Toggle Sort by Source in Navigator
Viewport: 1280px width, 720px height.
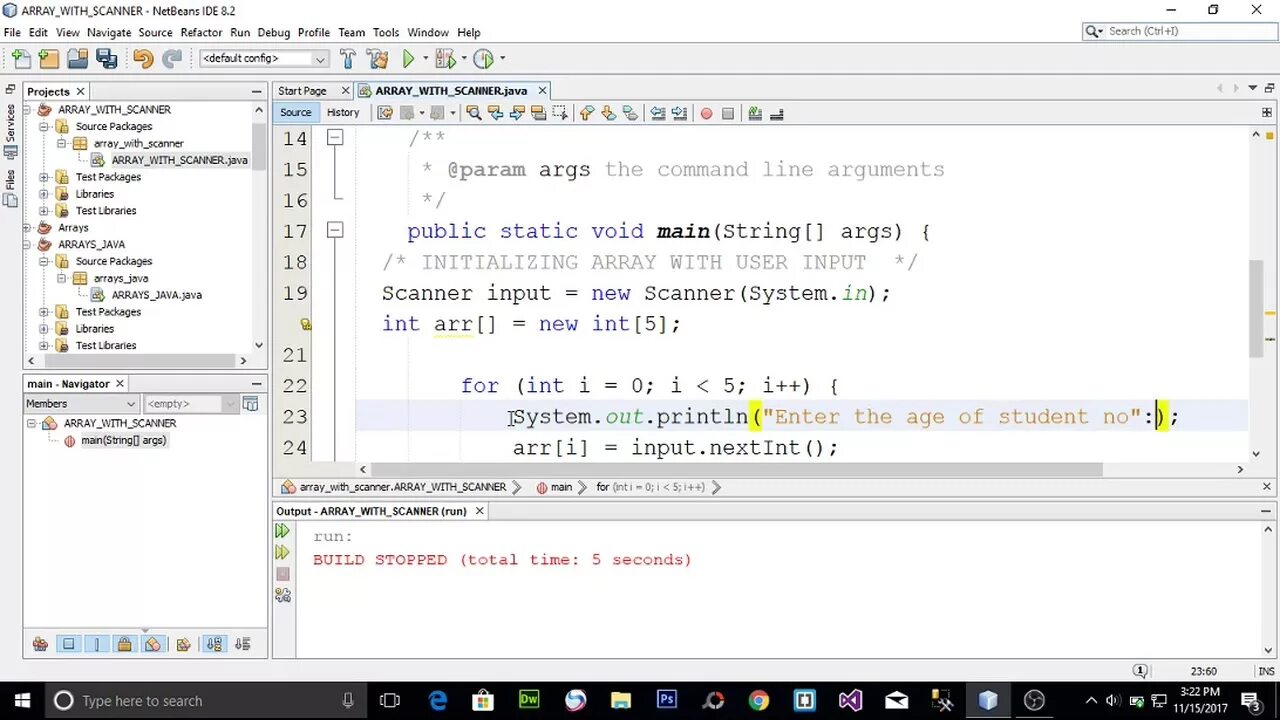click(242, 644)
